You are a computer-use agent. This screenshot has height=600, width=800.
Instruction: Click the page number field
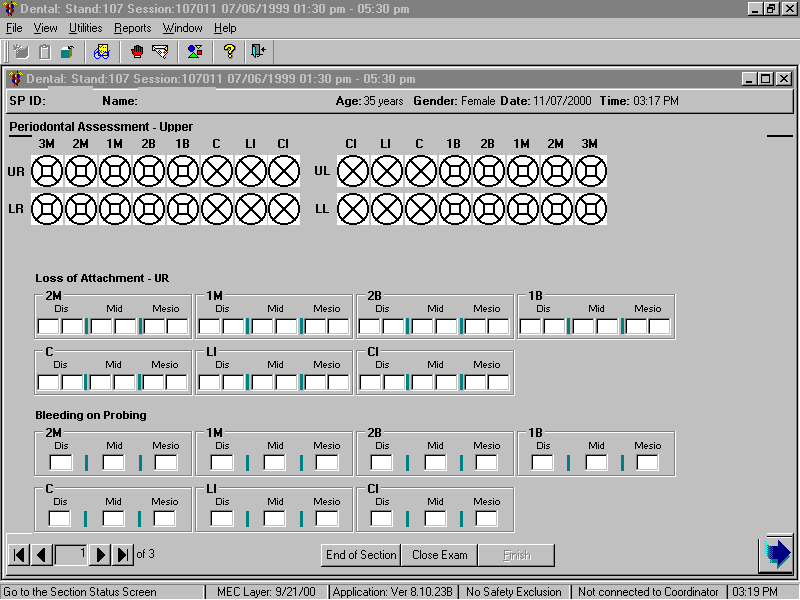(71, 554)
